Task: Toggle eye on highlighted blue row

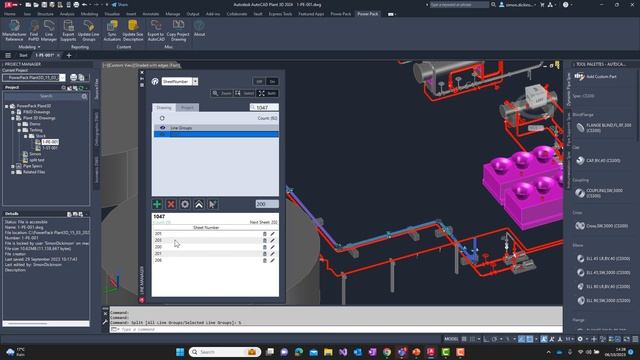Action: pyautogui.click(x=162, y=134)
